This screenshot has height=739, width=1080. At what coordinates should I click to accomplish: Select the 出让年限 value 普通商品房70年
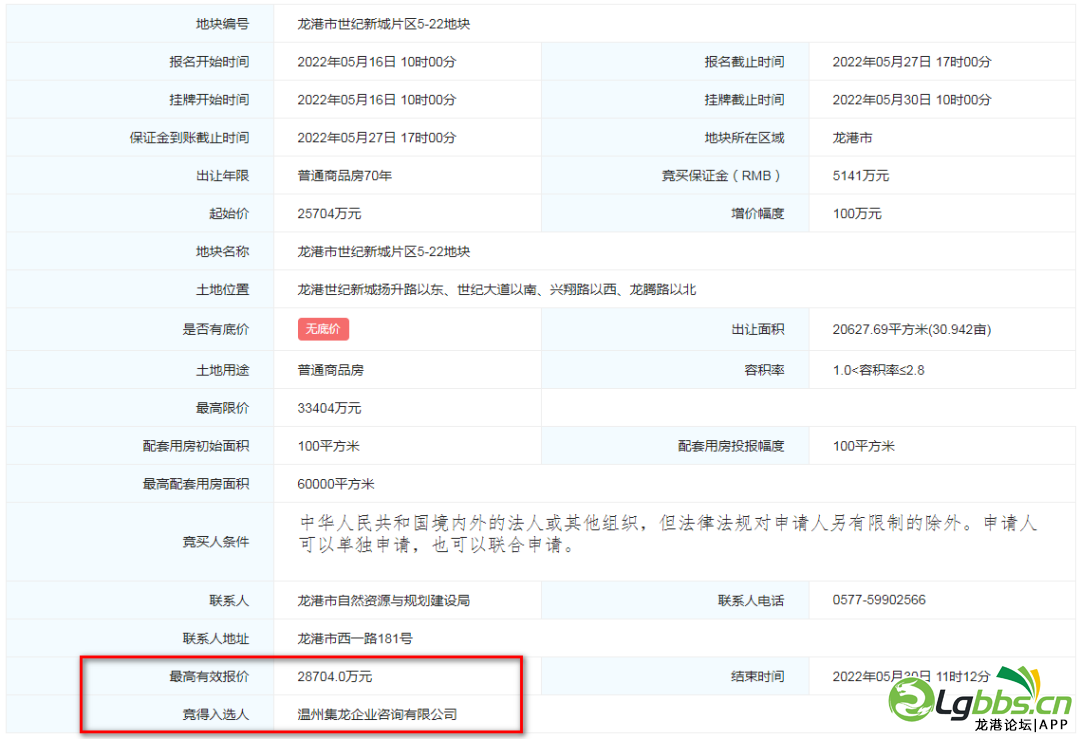344,176
